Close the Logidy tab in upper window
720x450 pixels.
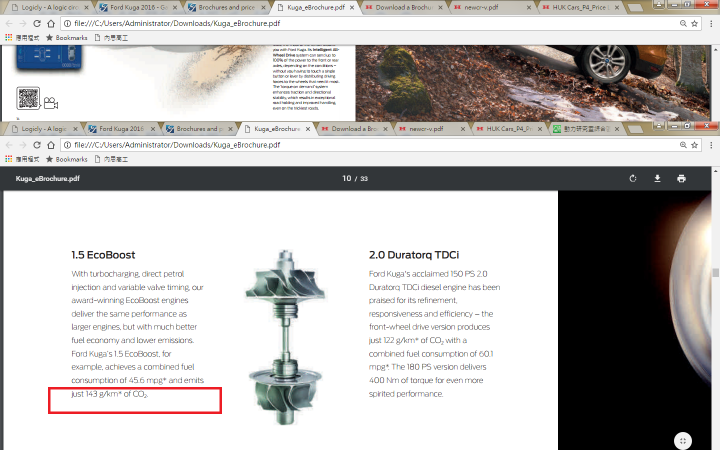click(x=86, y=7)
